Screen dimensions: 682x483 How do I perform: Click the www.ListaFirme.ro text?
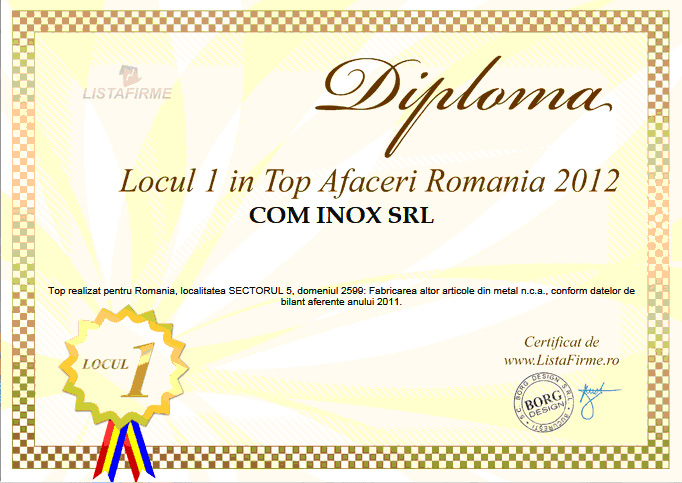tap(562, 360)
